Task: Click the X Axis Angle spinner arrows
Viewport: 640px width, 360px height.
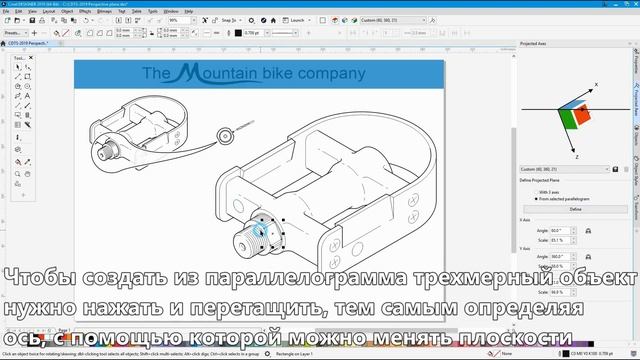Action: tap(573, 231)
